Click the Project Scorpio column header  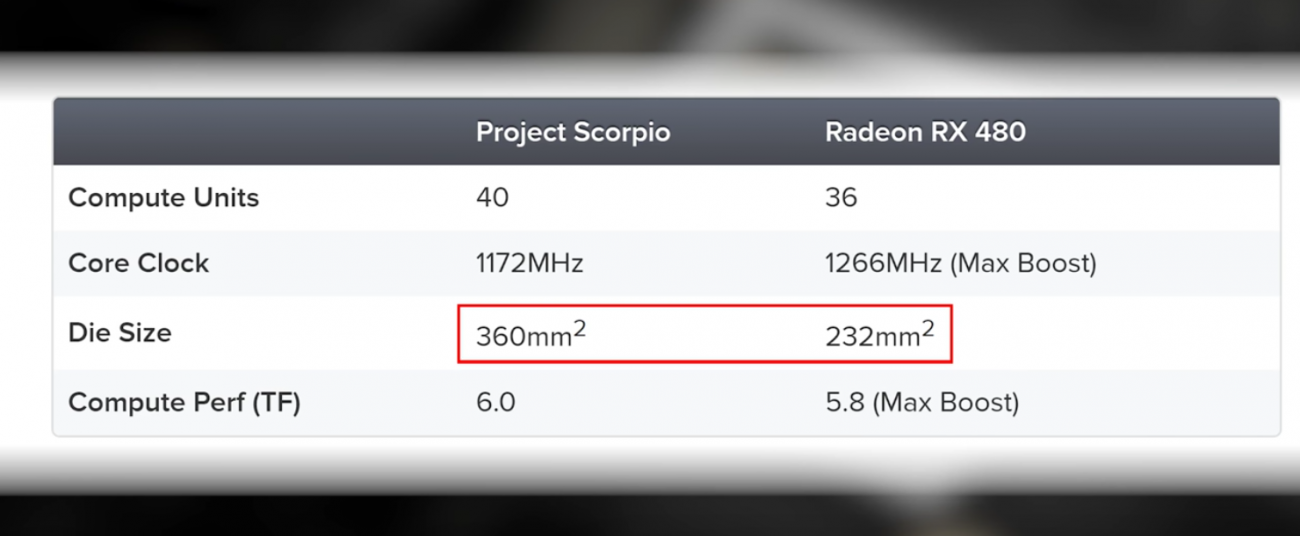pos(573,132)
